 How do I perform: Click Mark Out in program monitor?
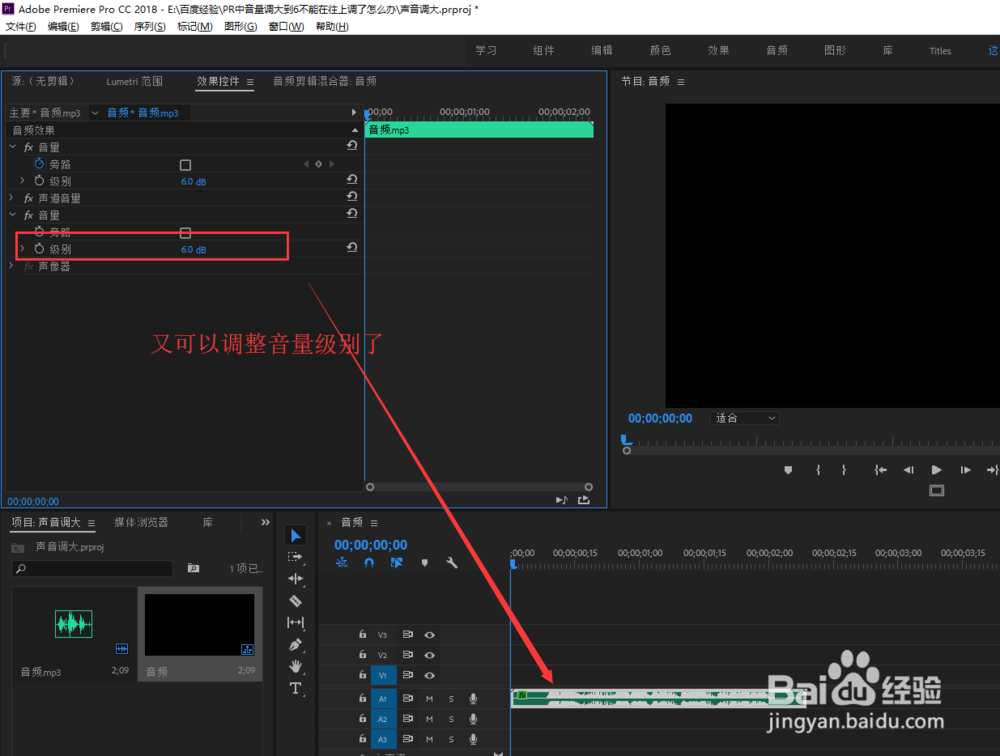click(x=844, y=470)
